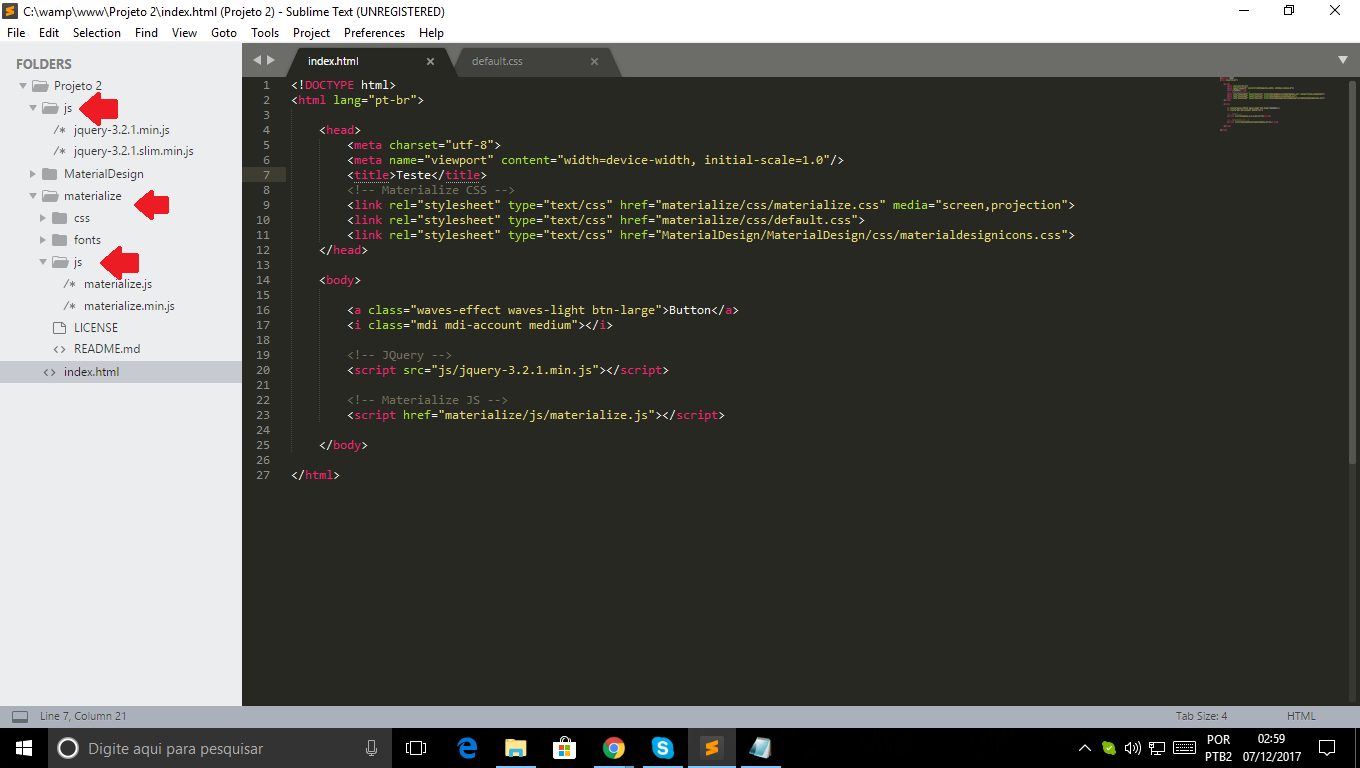Collapse the top-level js folder arrow
Viewport: 1360px width, 768px height.
click(x=32, y=108)
